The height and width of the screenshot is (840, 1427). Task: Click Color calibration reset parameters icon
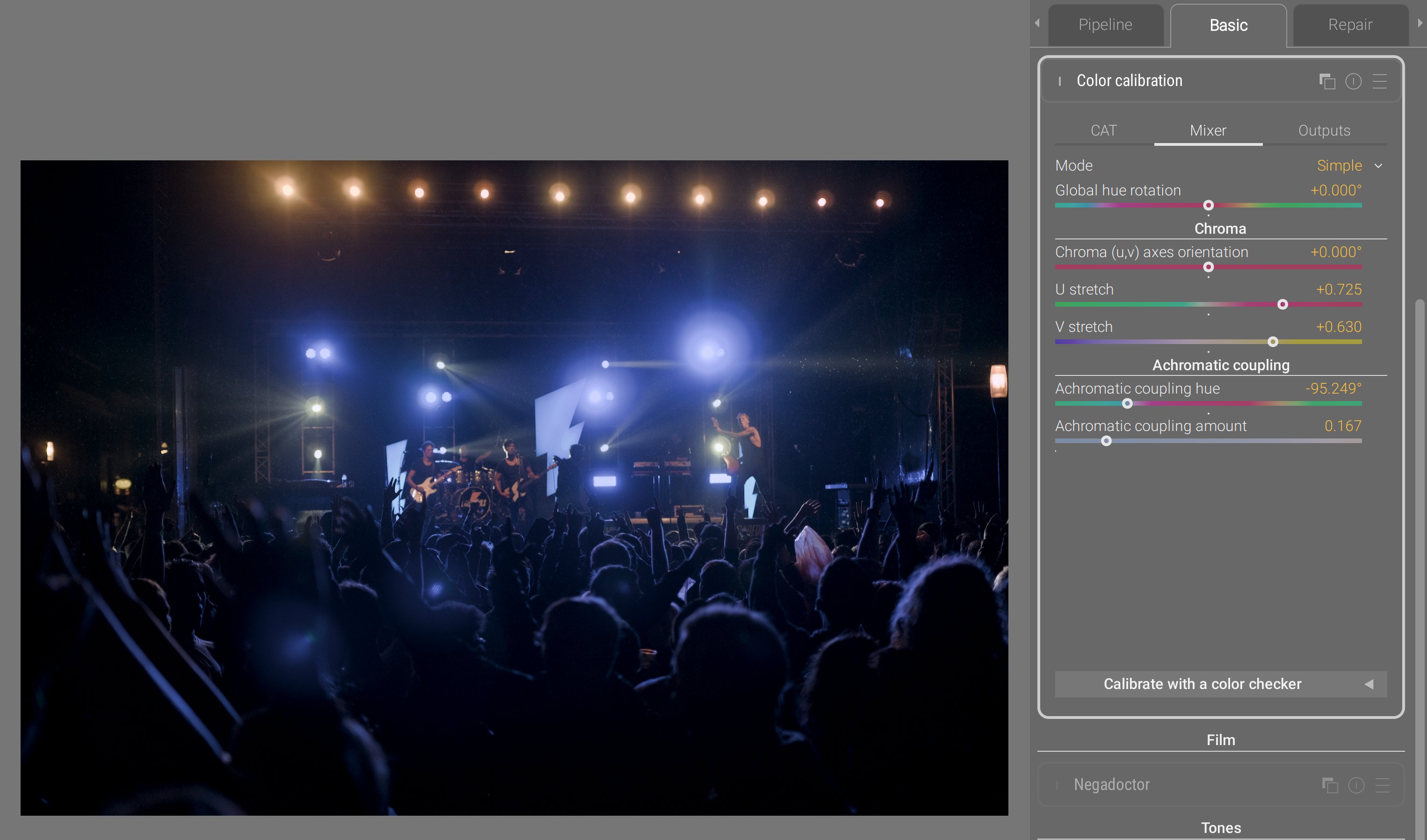click(x=1353, y=81)
